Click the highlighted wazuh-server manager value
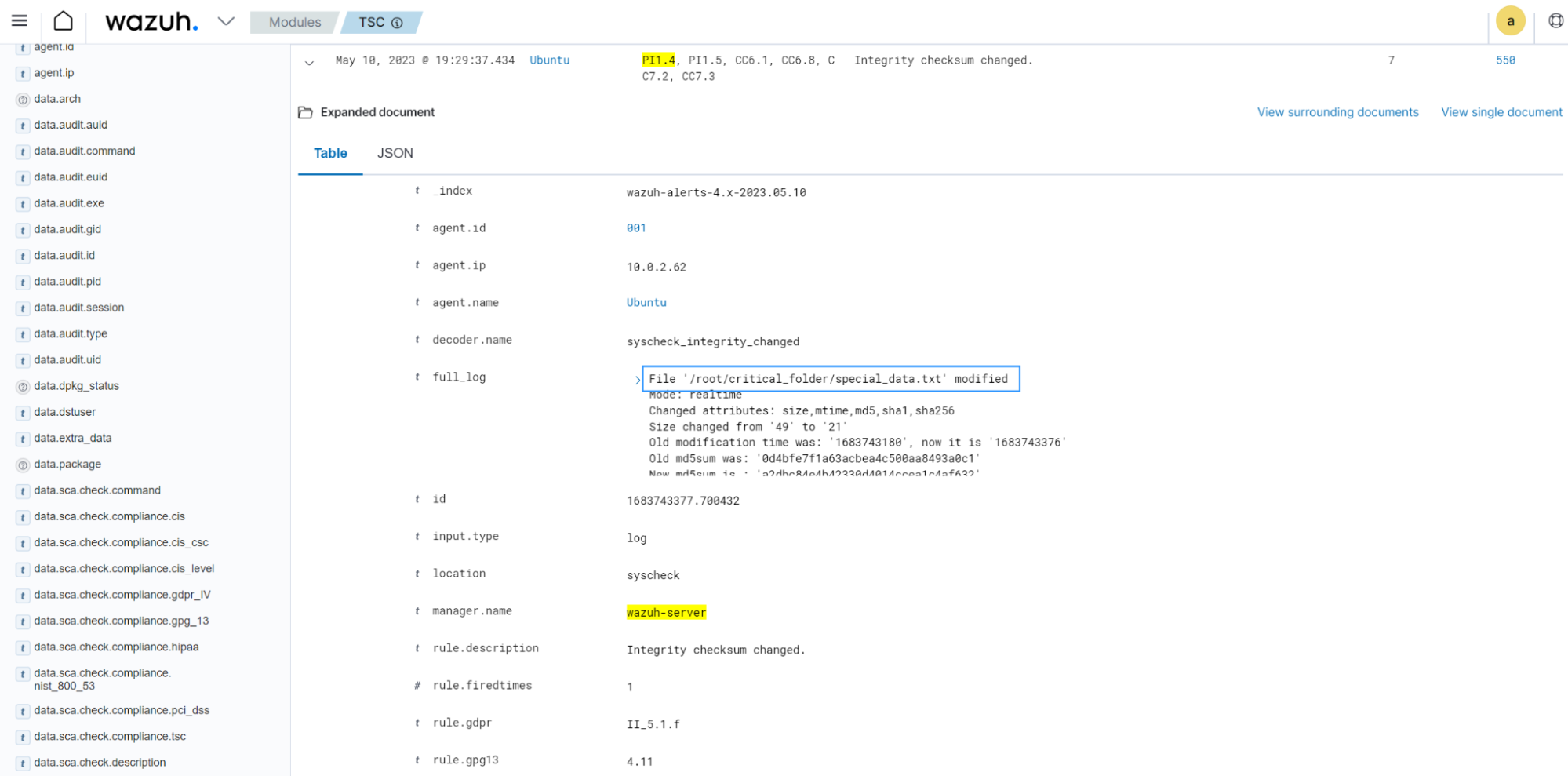Screen dimensions: 1568x776 (666, 612)
